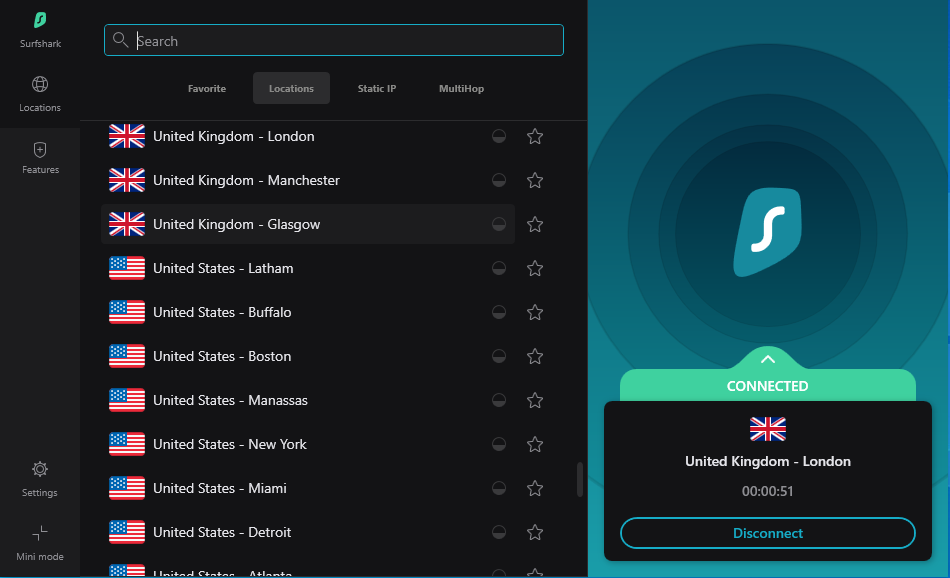
Task: Select the Locations tab
Action: tap(291, 88)
